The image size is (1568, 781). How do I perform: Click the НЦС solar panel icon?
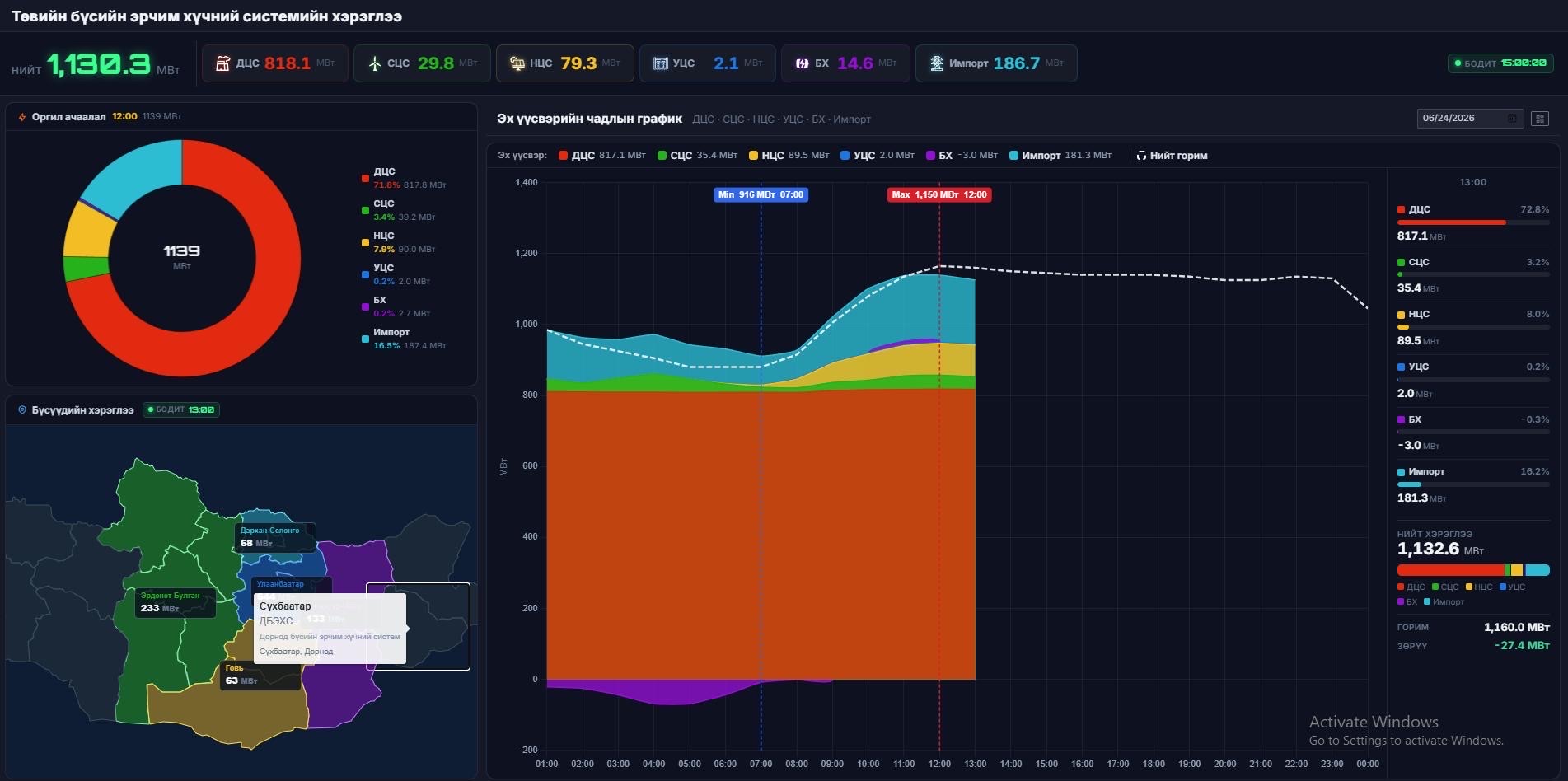[517, 63]
